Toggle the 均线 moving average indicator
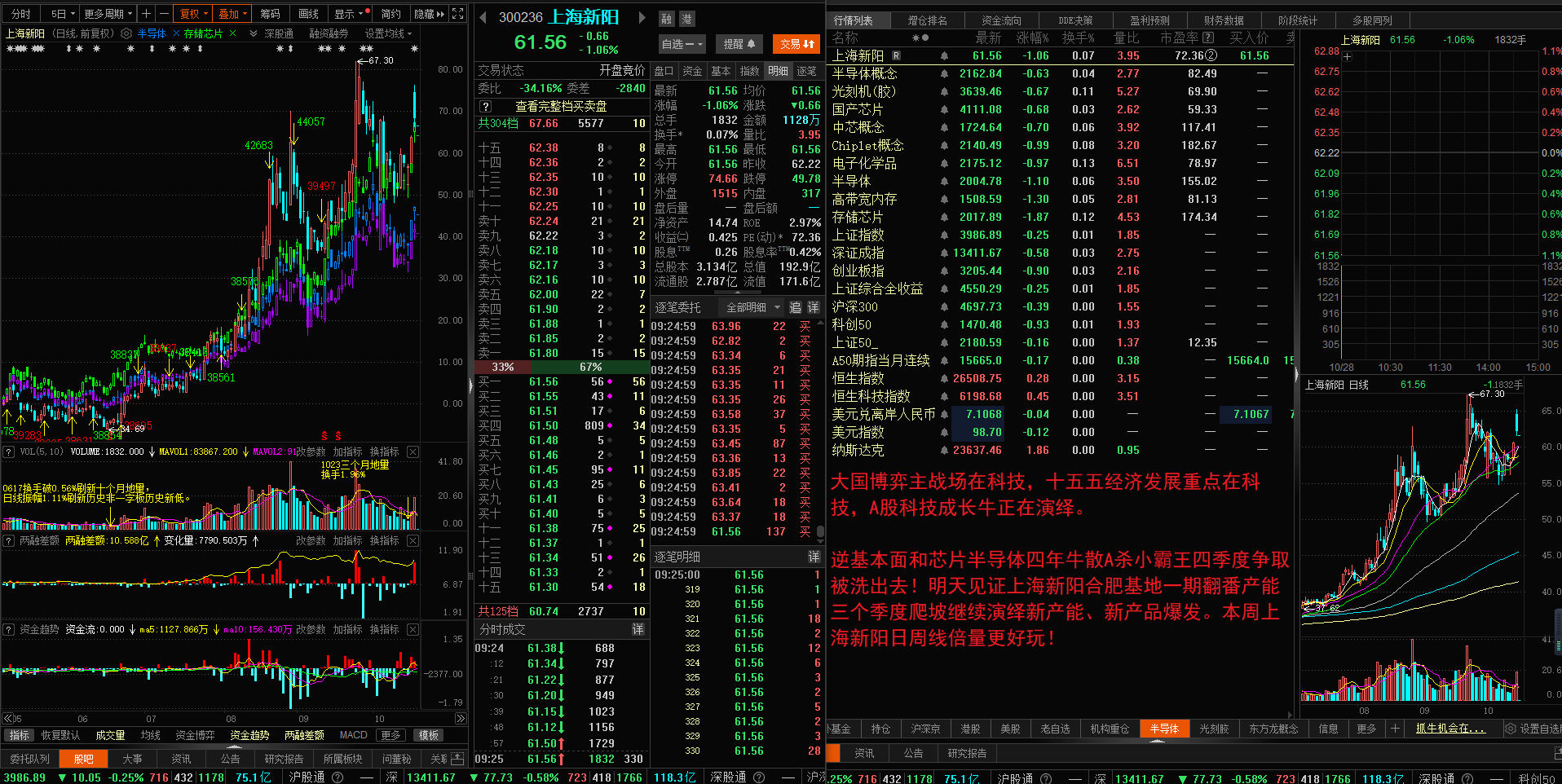1562x784 pixels. 150,735
